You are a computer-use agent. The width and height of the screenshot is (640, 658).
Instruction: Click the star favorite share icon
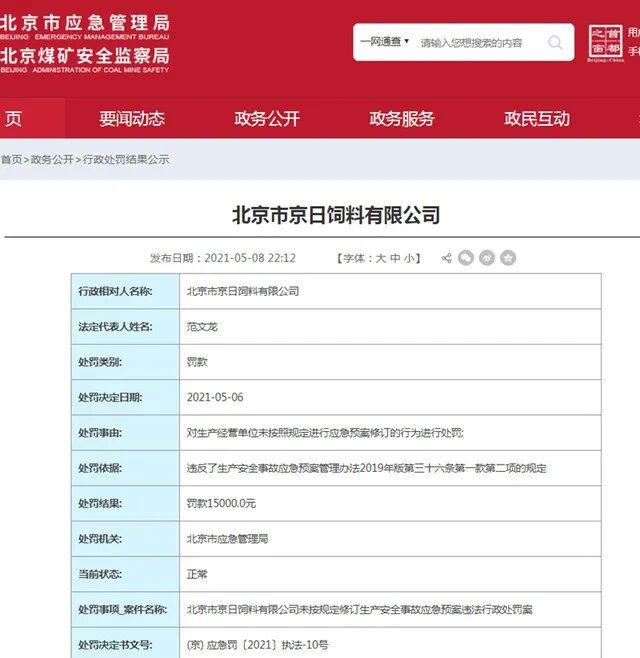pyautogui.click(x=508, y=258)
